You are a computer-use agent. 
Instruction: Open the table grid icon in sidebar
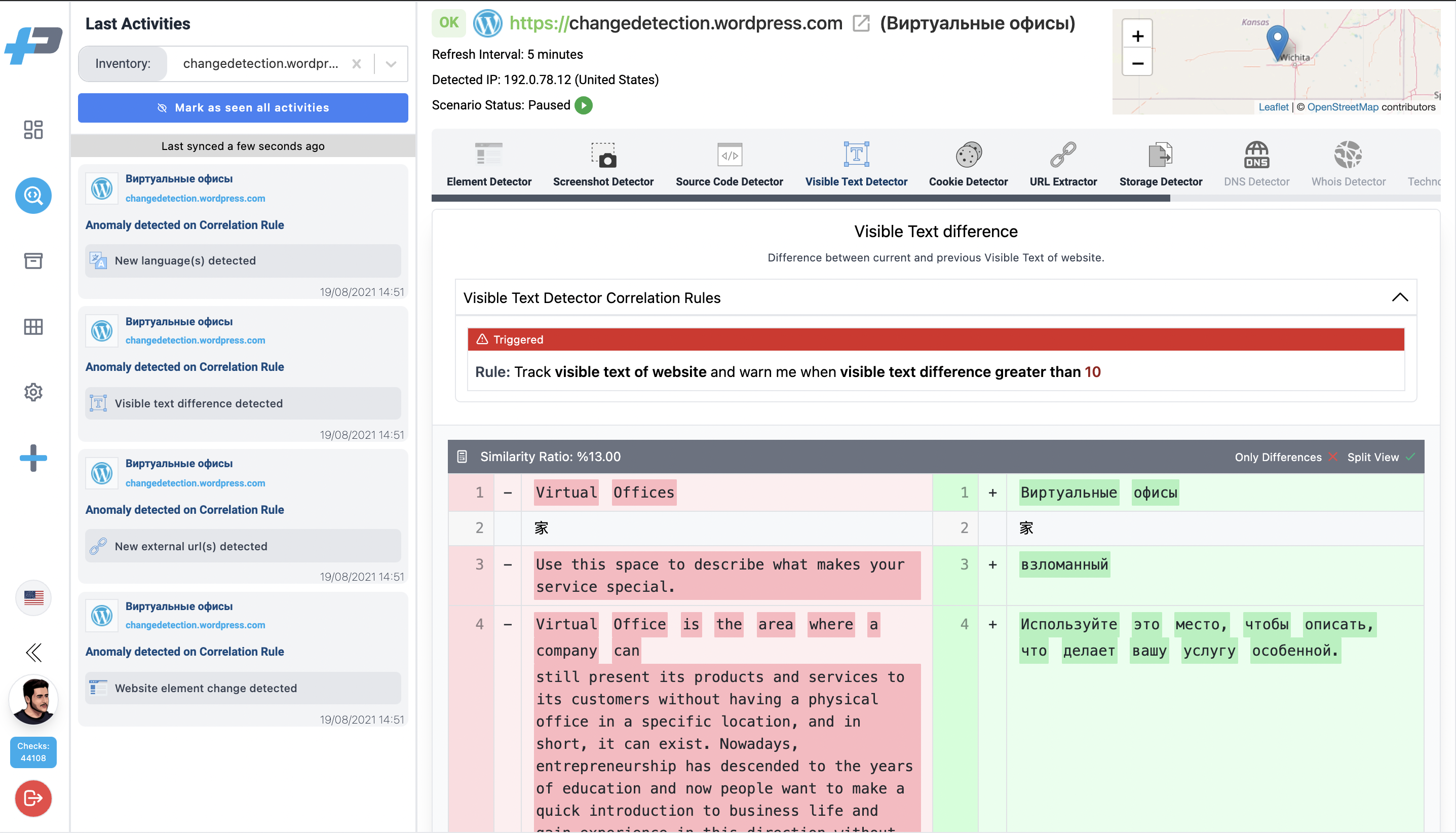(33, 327)
